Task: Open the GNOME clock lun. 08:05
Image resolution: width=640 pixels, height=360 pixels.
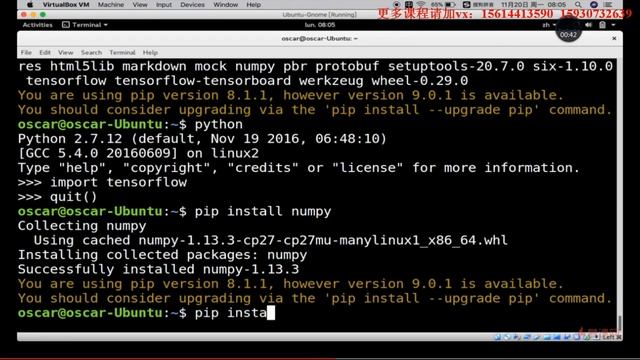Action: (320, 25)
